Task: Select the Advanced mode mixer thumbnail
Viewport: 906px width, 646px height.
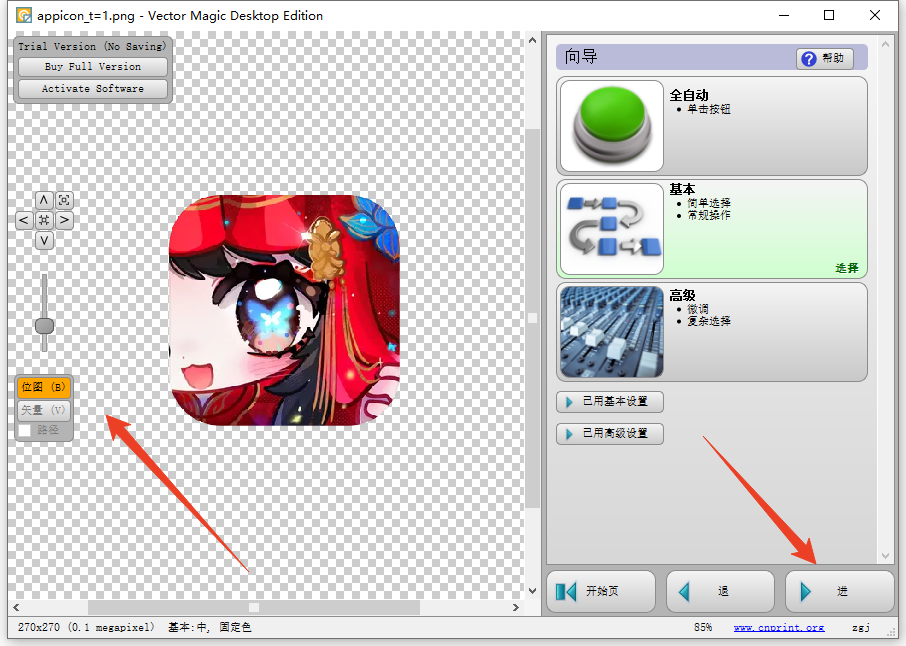Action: coord(611,332)
